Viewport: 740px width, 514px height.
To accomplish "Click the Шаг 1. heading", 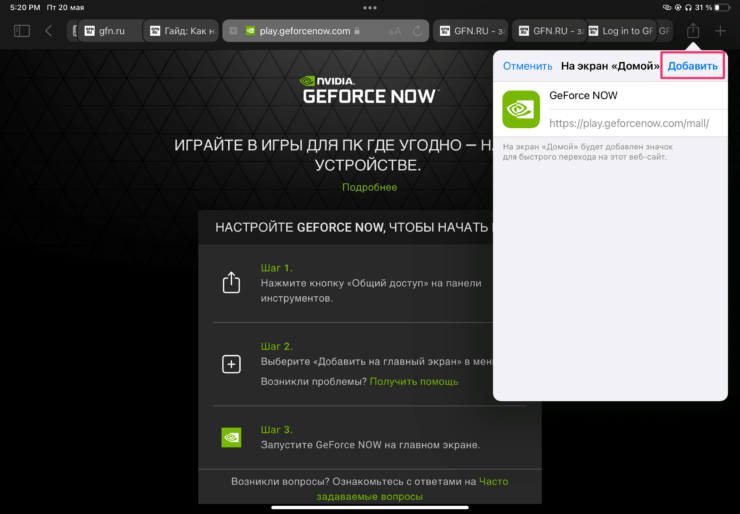I will point(277,268).
